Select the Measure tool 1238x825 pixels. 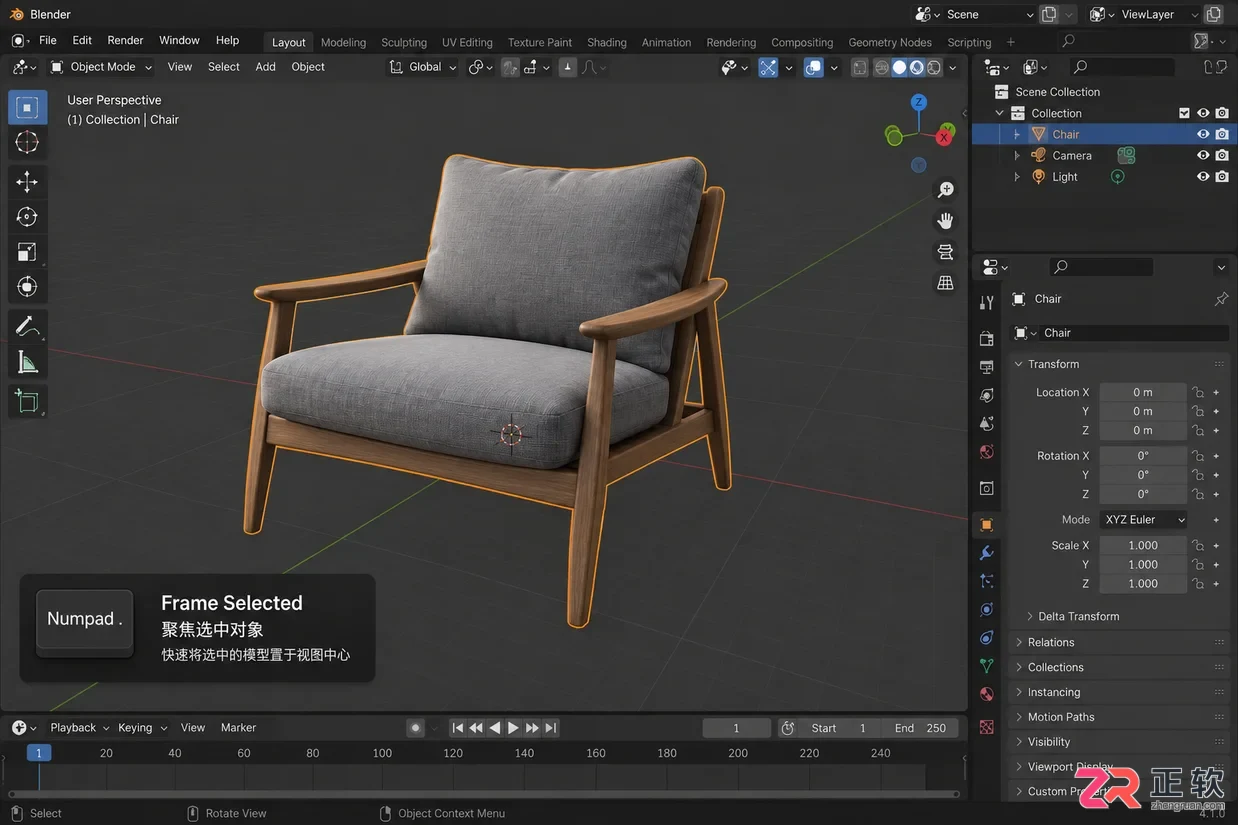27,362
